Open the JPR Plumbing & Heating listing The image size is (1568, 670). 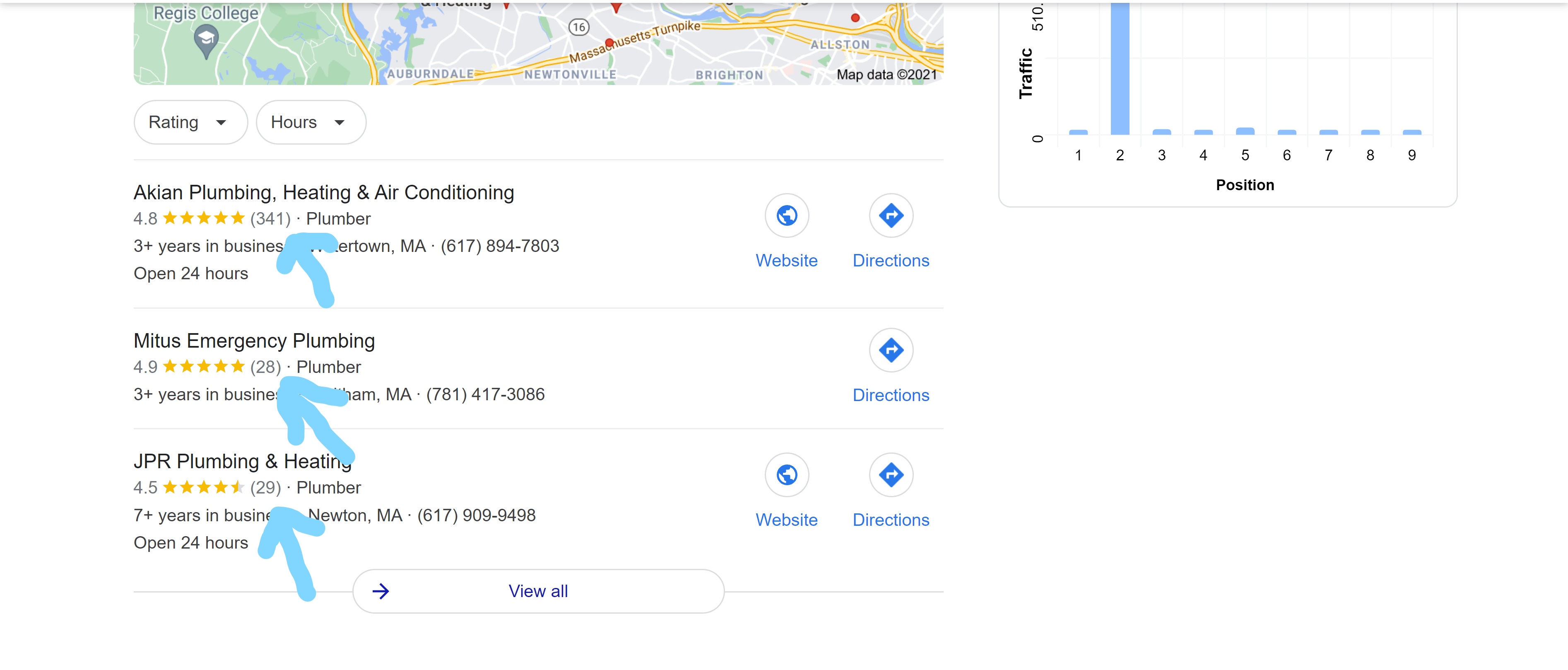(243, 461)
